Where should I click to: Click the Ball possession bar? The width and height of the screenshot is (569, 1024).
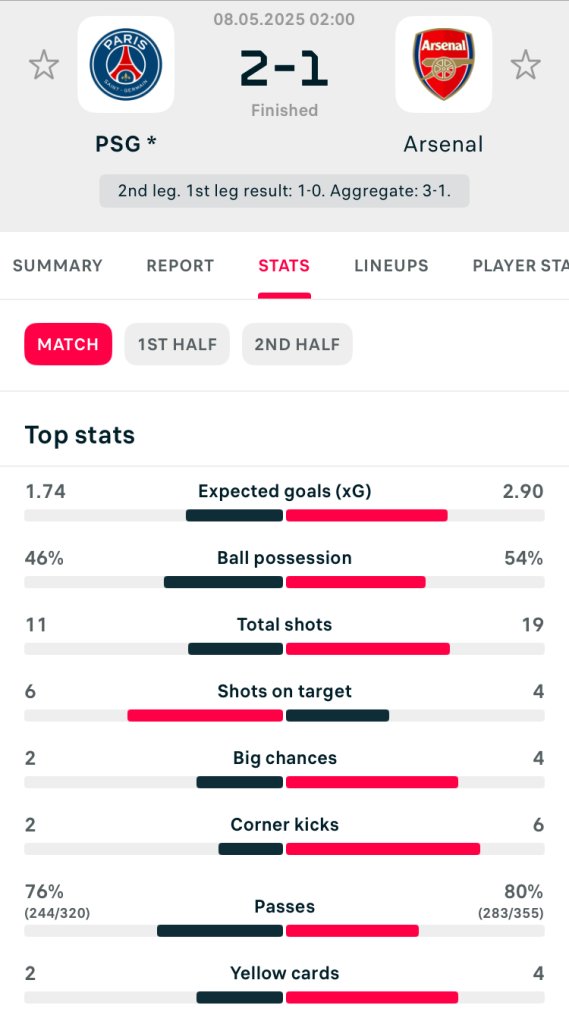pos(284,582)
